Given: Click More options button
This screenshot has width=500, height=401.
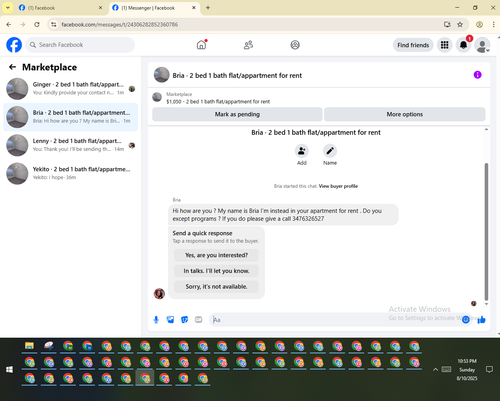Looking at the screenshot, I should point(405,114).
